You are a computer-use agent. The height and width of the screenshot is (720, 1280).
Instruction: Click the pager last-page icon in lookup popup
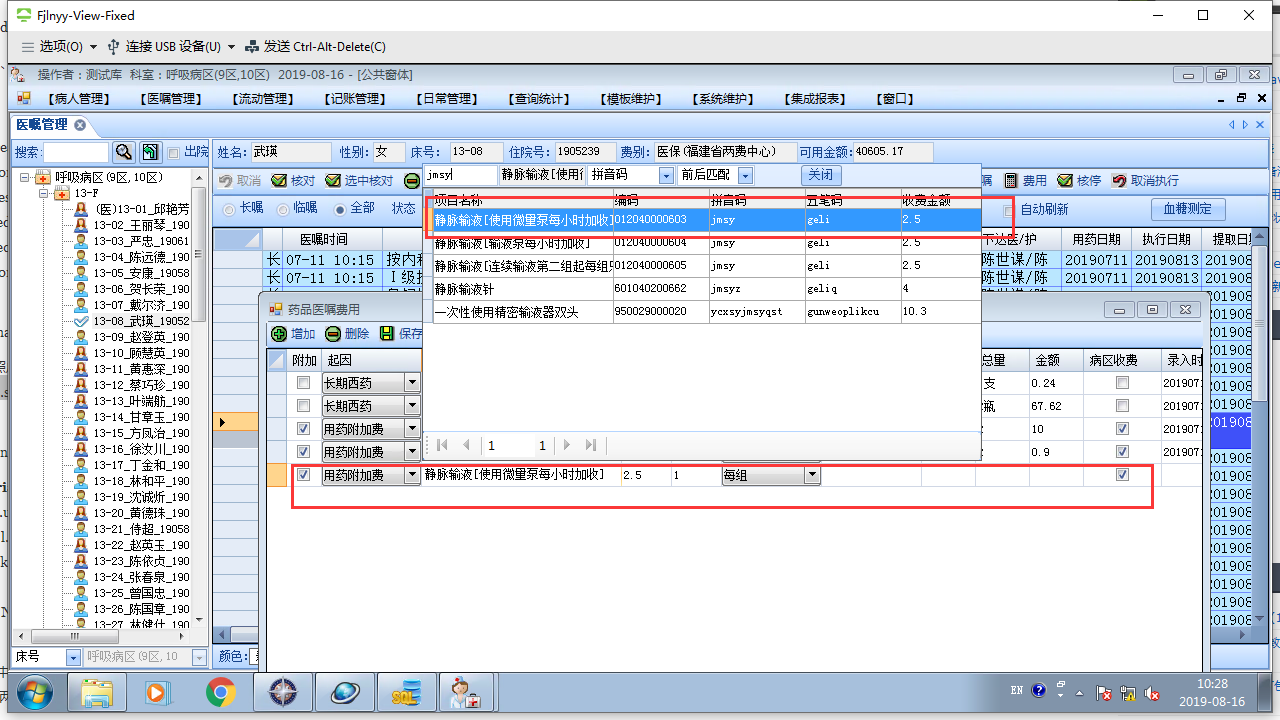pos(590,445)
